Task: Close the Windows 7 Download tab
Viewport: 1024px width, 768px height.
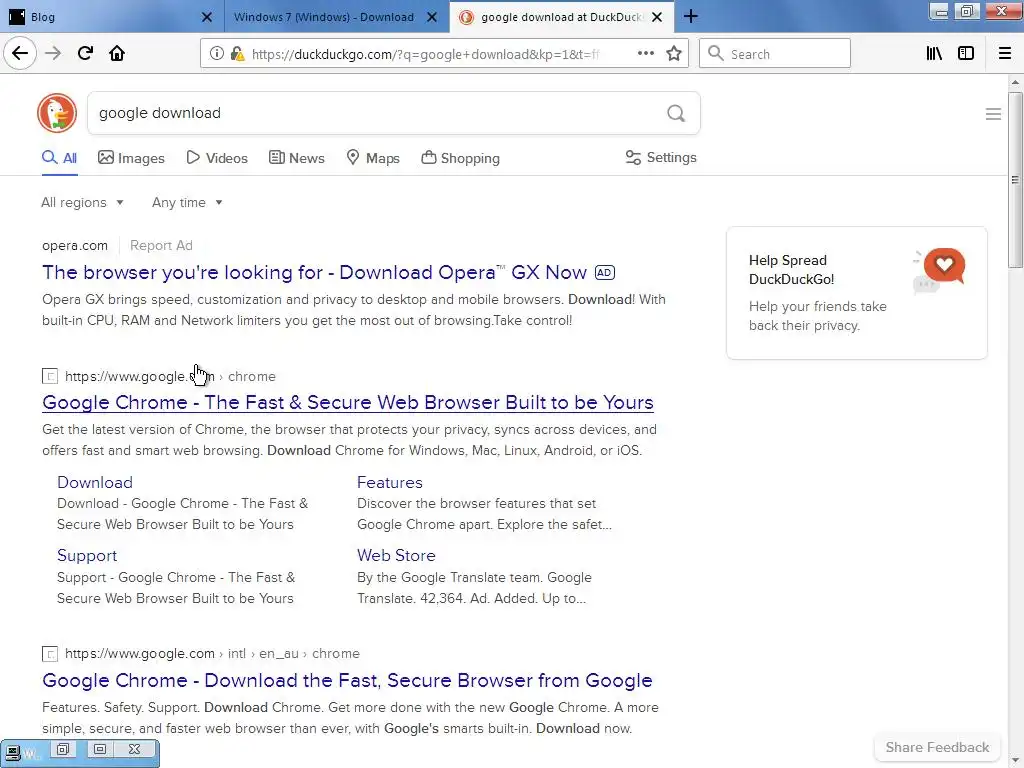Action: pos(432,17)
